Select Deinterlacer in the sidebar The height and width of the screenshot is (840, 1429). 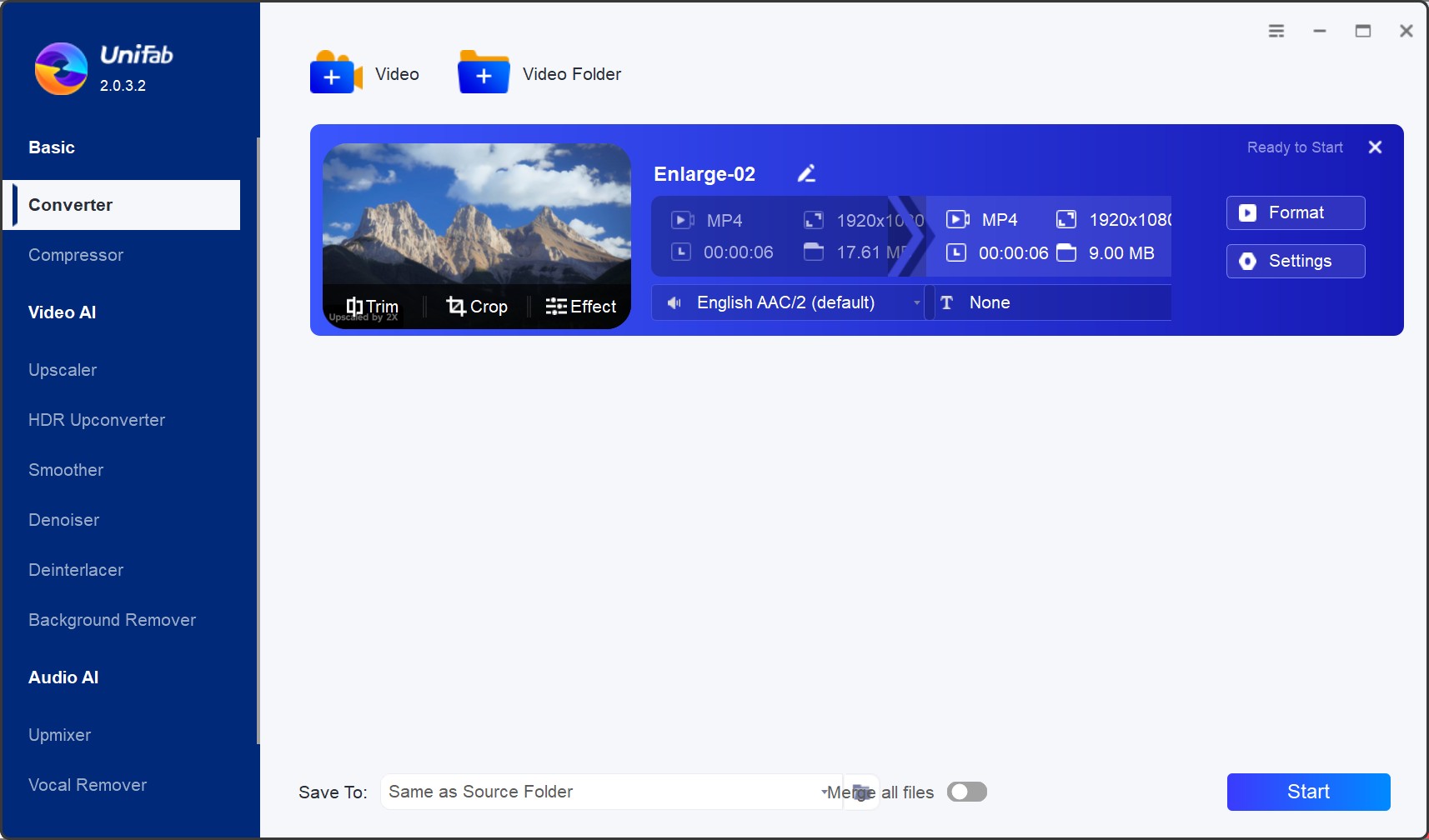[76, 570]
